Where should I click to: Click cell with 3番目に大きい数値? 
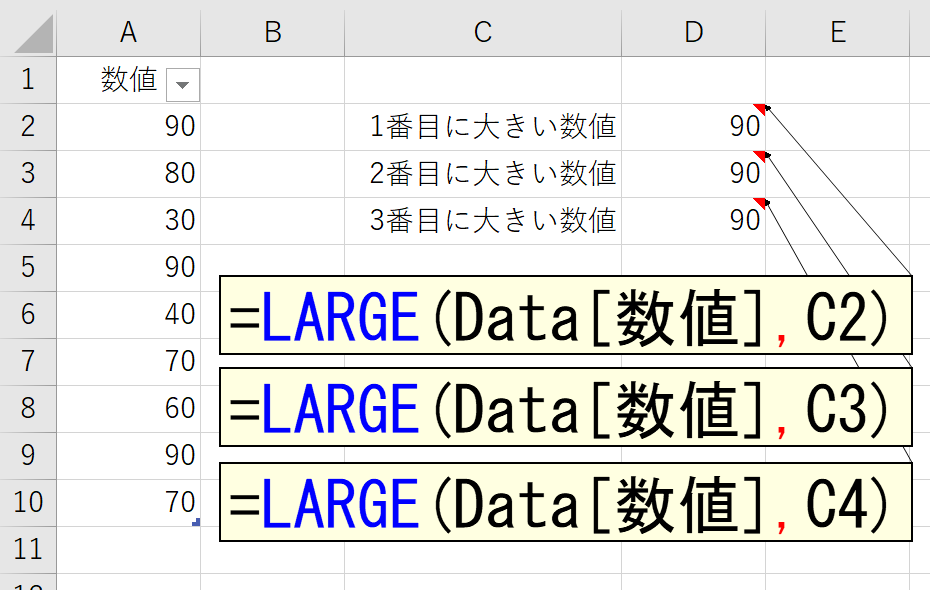click(483, 221)
